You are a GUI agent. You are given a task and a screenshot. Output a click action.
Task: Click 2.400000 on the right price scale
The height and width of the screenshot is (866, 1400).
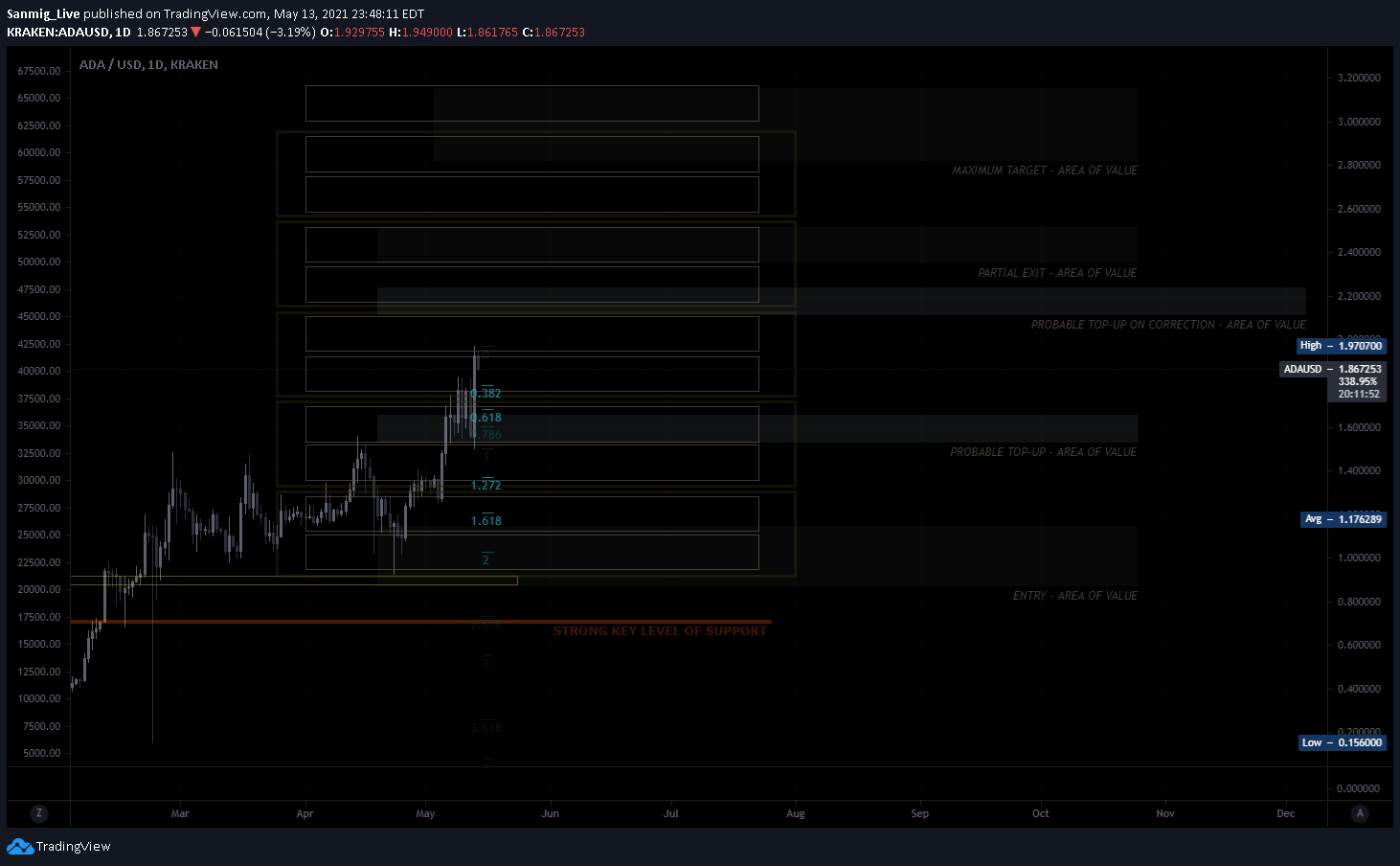tap(1359, 252)
